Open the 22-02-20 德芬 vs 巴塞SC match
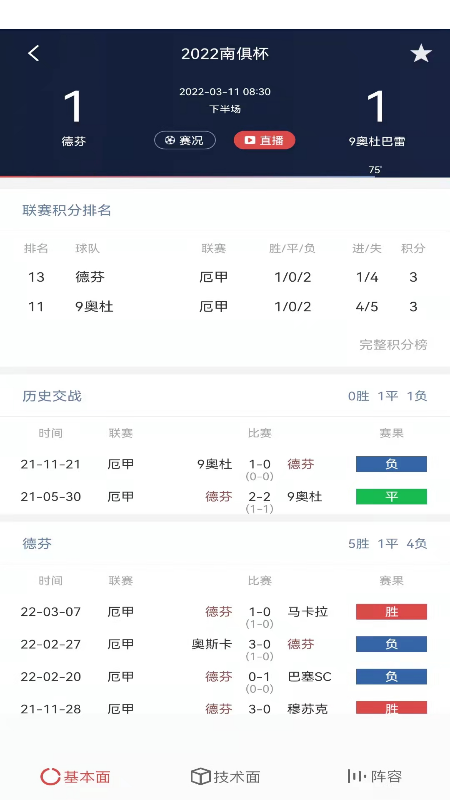Screen dimensions: 450x800 pos(225,680)
